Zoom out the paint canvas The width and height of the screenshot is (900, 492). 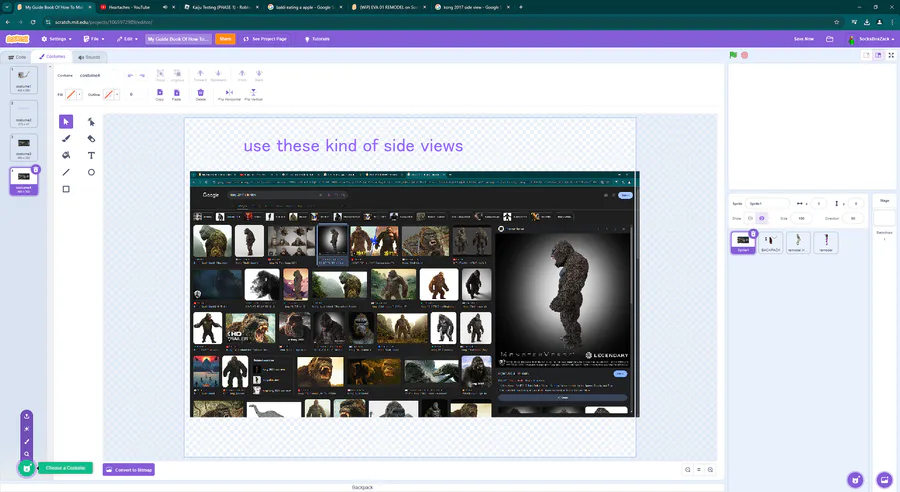tap(688, 470)
